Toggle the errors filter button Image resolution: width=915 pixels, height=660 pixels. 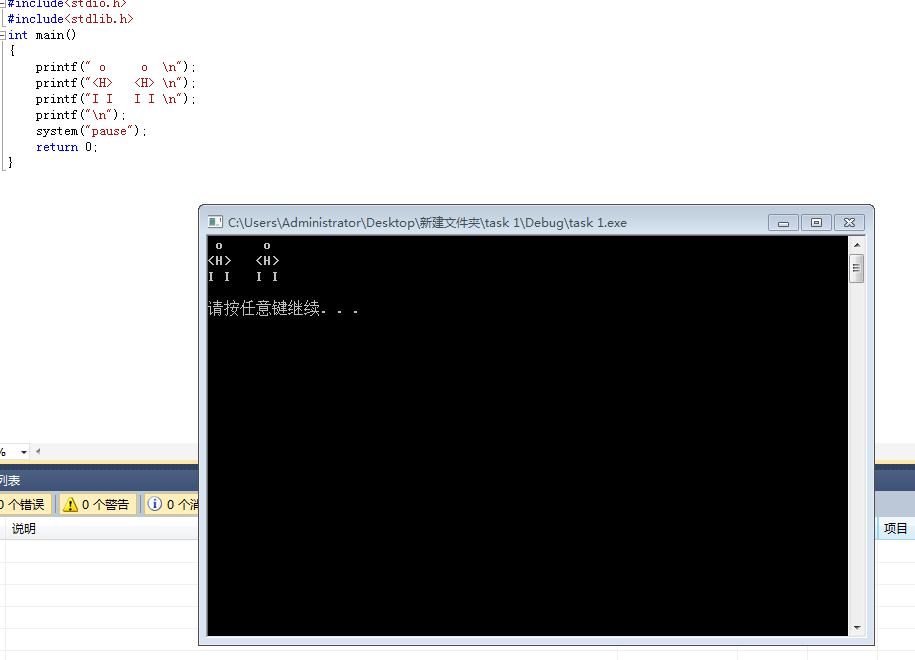[x=25, y=504]
